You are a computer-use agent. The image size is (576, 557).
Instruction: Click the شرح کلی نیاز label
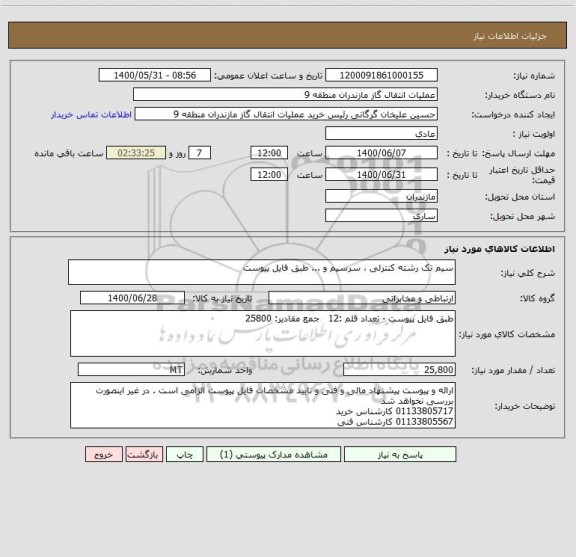[x=528, y=273]
